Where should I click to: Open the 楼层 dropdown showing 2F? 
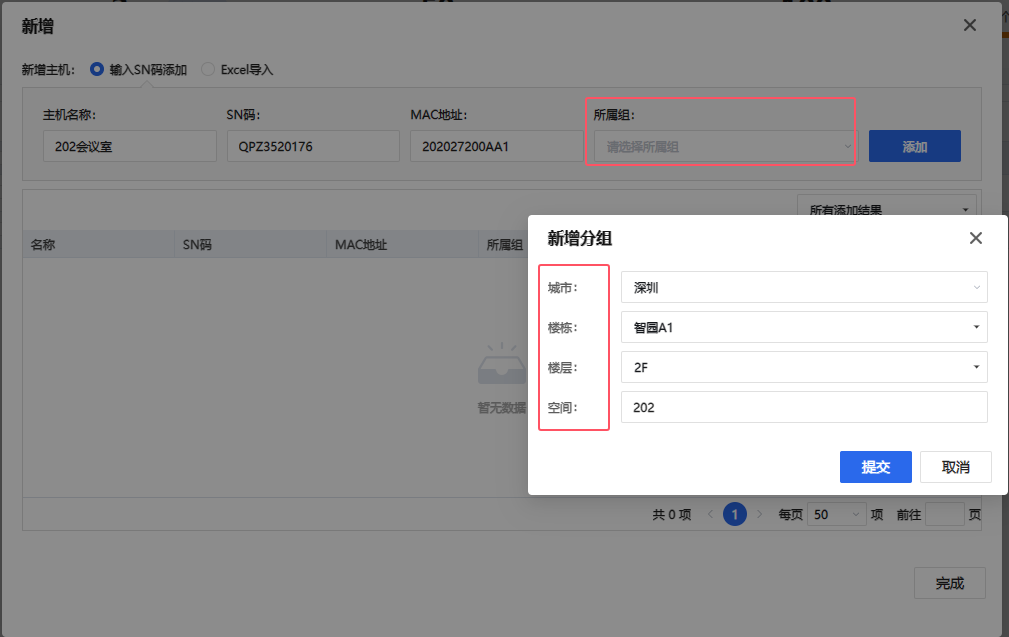pos(803,367)
